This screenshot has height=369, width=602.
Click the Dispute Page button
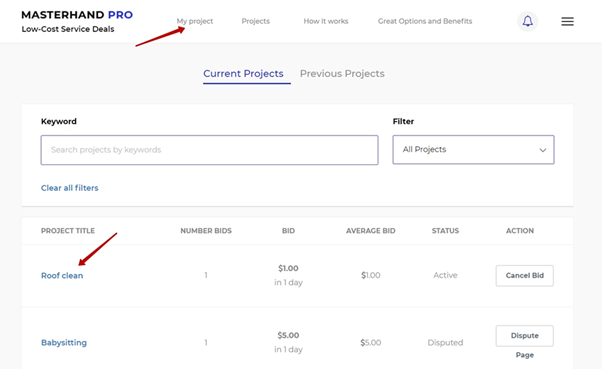click(524, 336)
